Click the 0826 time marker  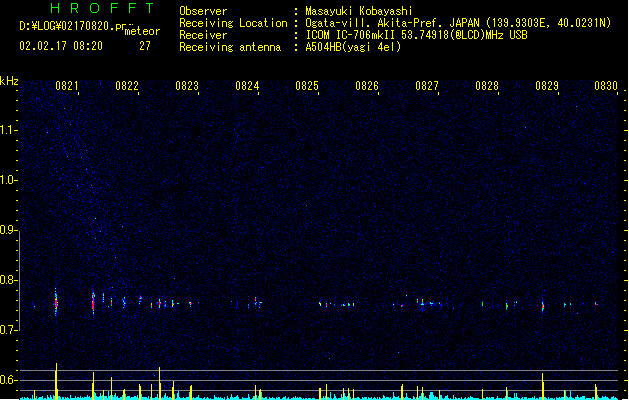(x=367, y=86)
